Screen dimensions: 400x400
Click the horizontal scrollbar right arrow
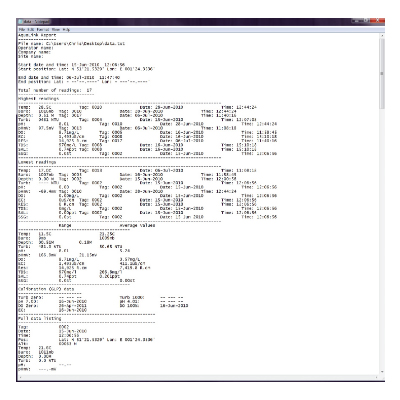pyautogui.click(x=377, y=378)
